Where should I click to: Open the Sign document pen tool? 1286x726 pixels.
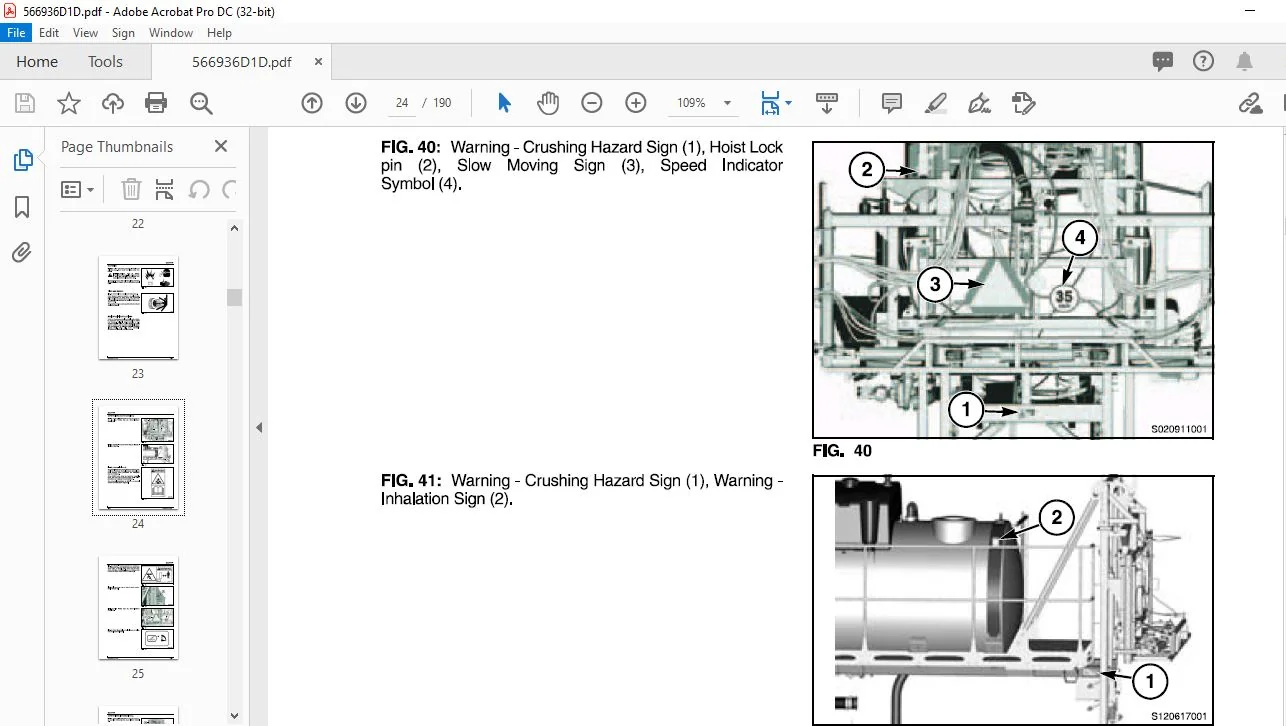coord(980,103)
